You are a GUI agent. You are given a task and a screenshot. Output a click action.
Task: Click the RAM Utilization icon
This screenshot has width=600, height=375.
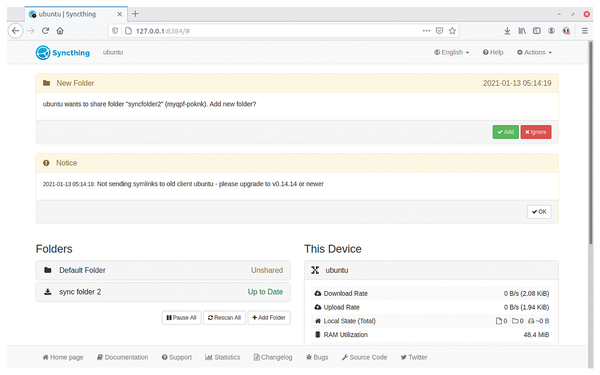[318, 335]
